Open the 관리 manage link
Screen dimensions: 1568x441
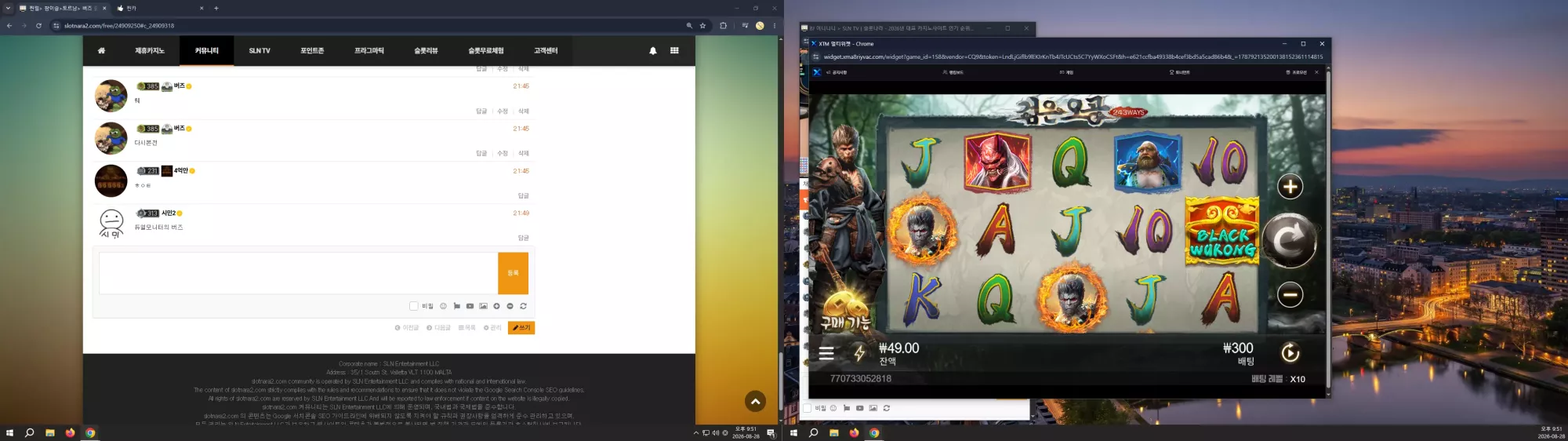[x=492, y=328]
